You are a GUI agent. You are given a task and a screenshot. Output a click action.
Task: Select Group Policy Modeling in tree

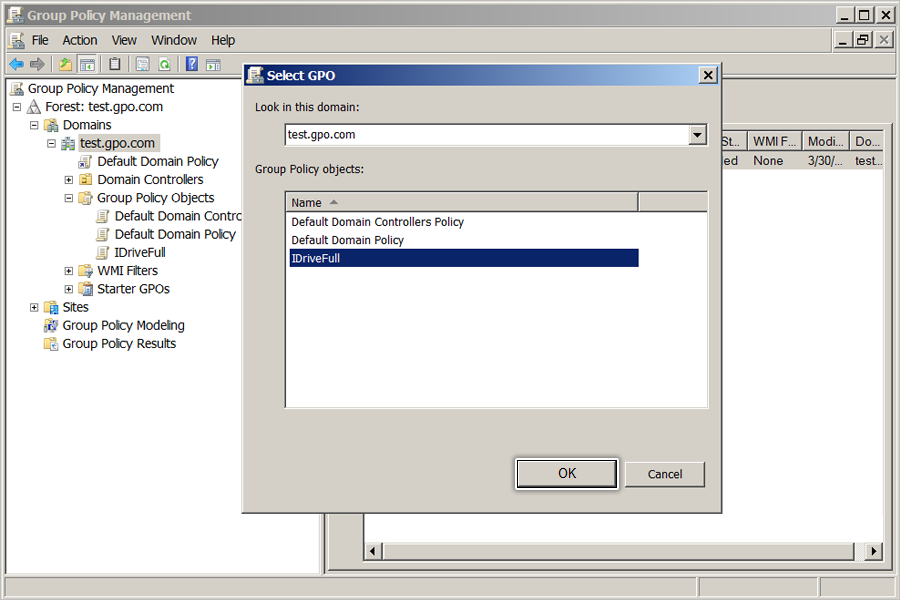[123, 326]
